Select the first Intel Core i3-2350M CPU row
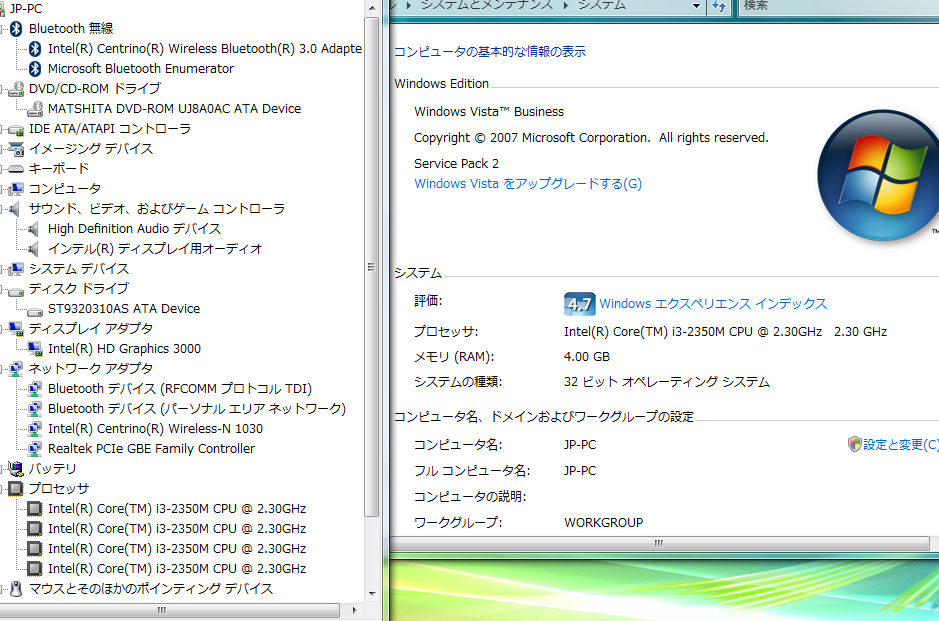This screenshot has width=939, height=621. (177, 509)
